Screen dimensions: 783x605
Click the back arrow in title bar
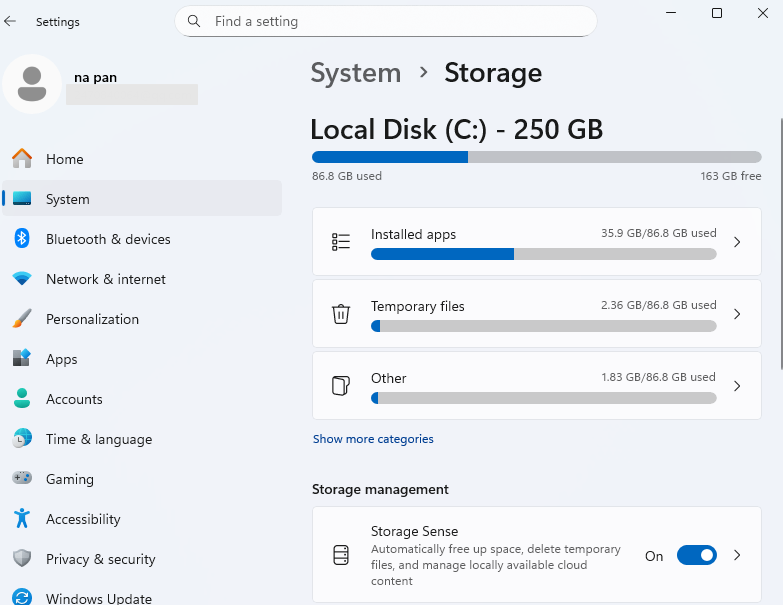(11, 21)
